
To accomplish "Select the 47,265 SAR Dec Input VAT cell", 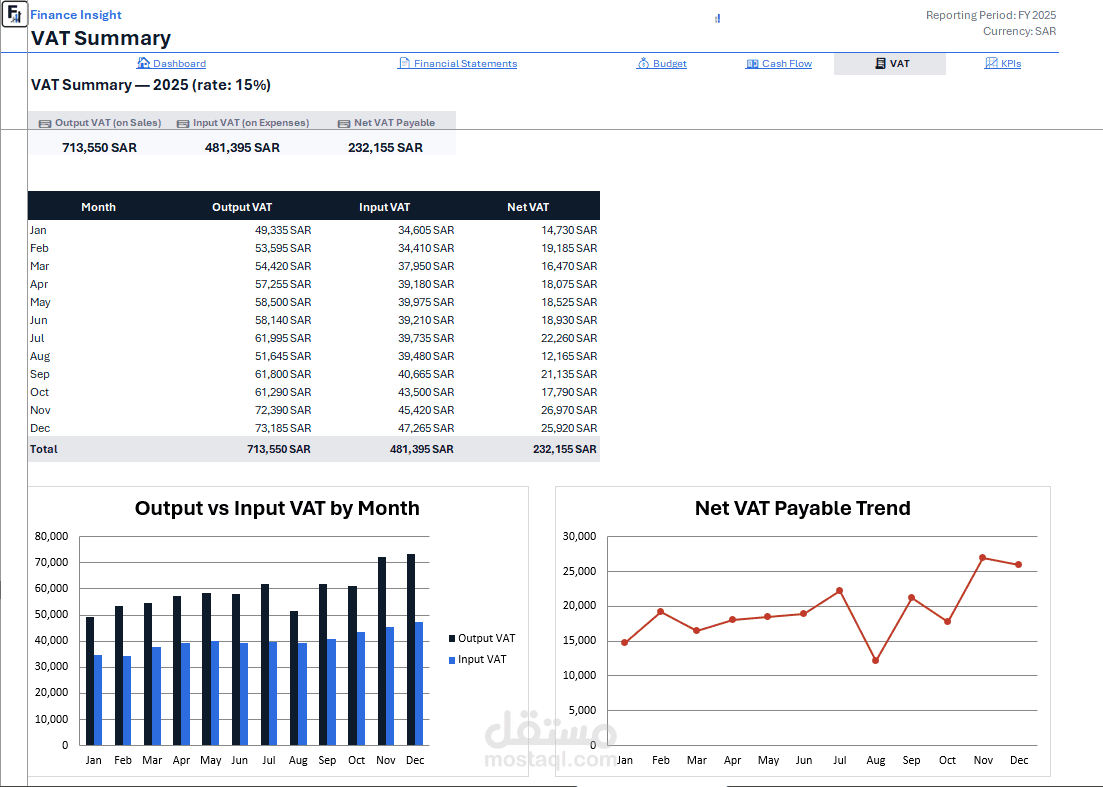I will 426,428.
